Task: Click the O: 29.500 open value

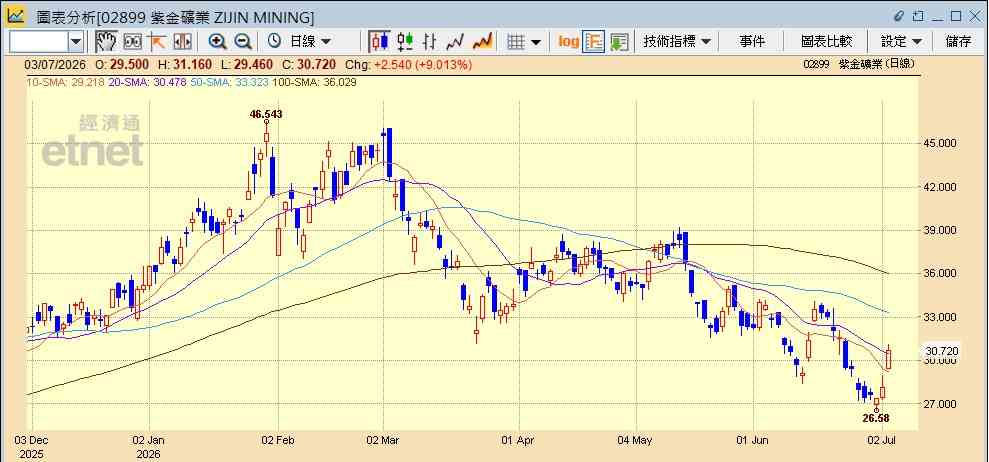Action: (x=122, y=64)
